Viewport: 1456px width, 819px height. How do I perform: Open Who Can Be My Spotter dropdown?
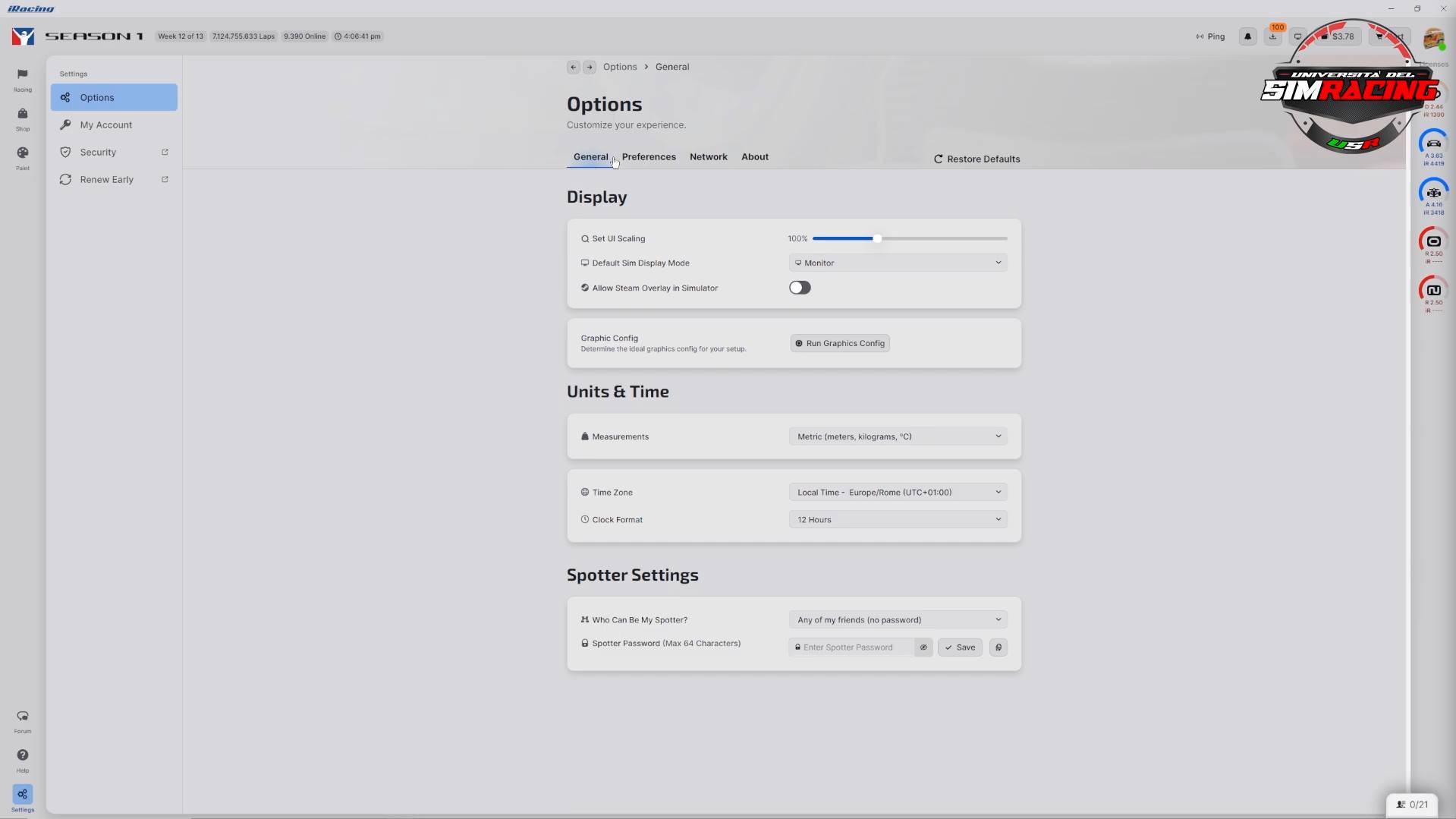[898, 620]
